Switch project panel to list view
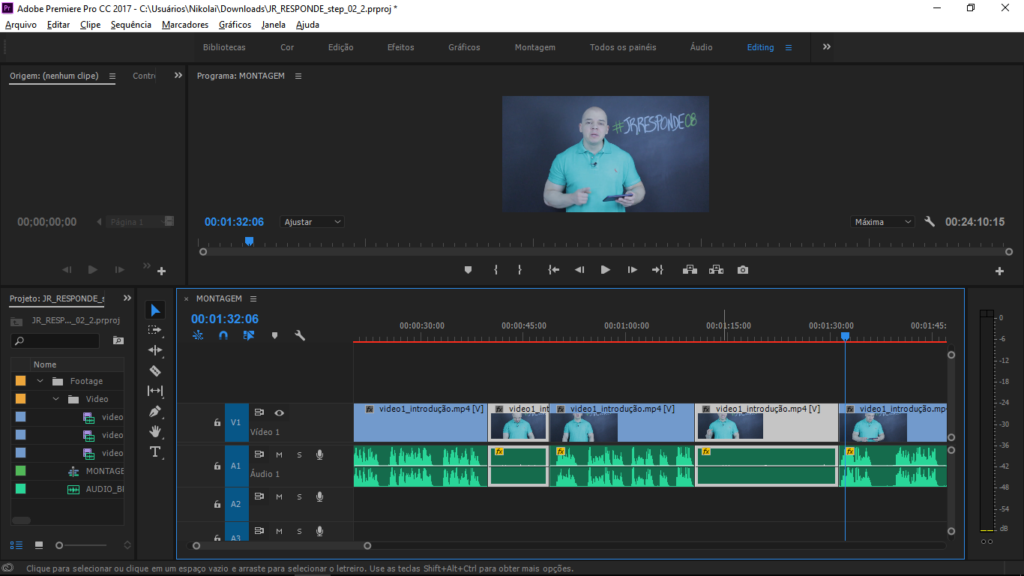This screenshot has width=1024, height=576. tap(16, 545)
